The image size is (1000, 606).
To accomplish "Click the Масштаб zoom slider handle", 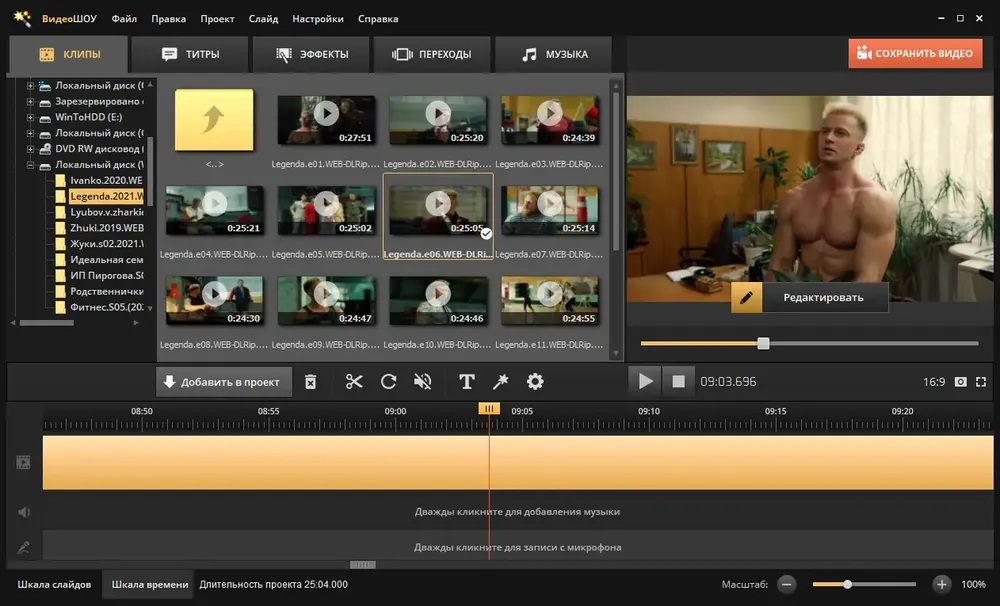I will pyautogui.click(x=848, y=584).
